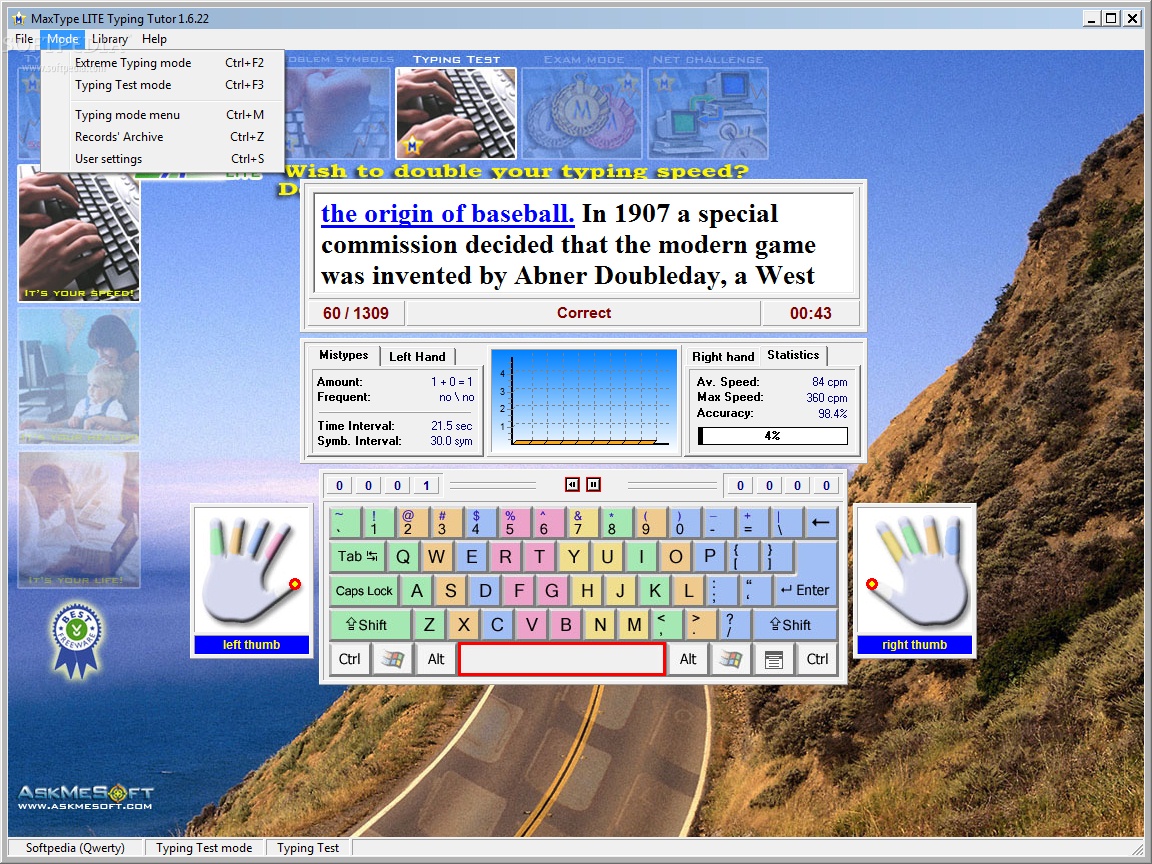Screen dimensions: 1152x864
Task: Click the It's Your Health image
Action: [79, 376]
